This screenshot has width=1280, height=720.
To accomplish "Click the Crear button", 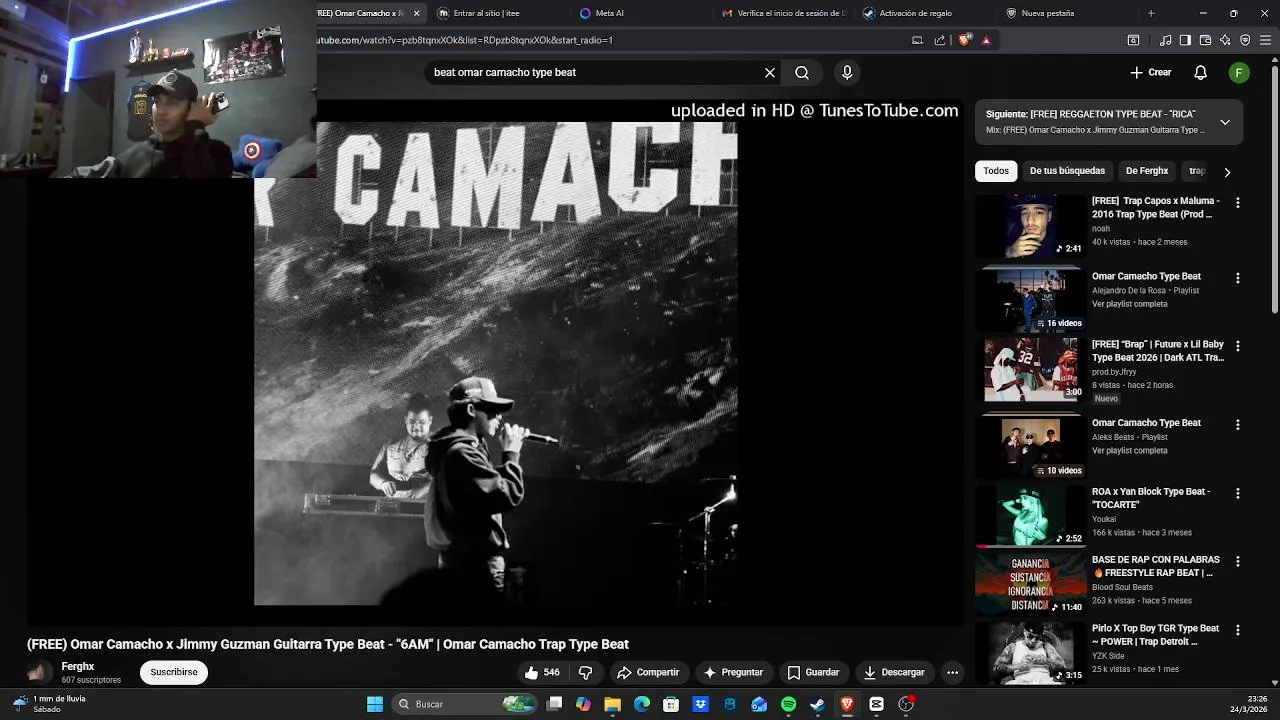I will (1150, 72).
